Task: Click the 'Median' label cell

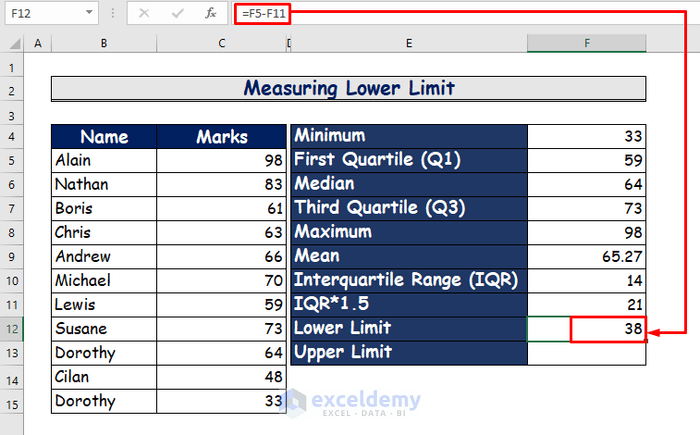Action: (409, 184)
